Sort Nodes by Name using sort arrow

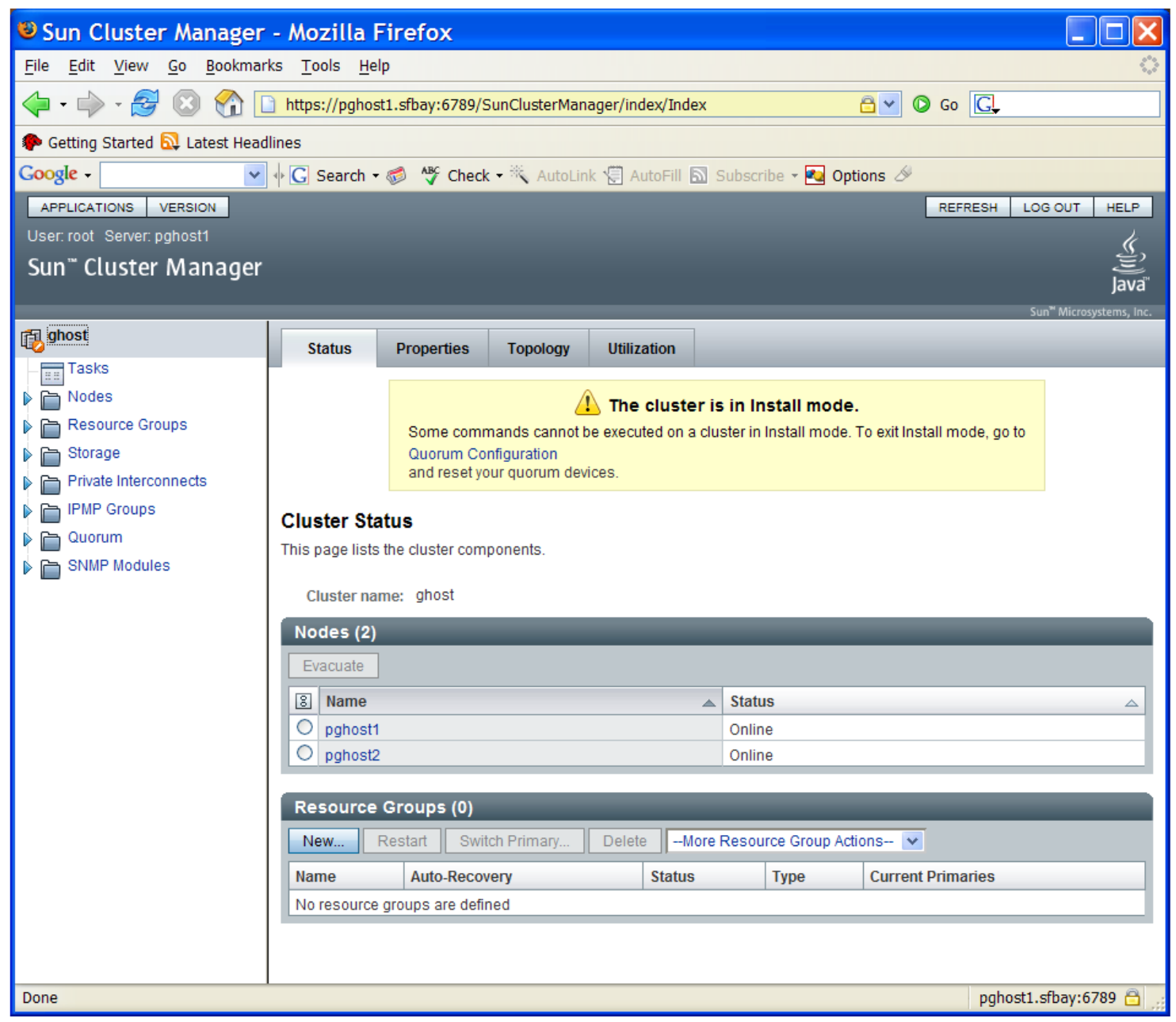(708, 703)
